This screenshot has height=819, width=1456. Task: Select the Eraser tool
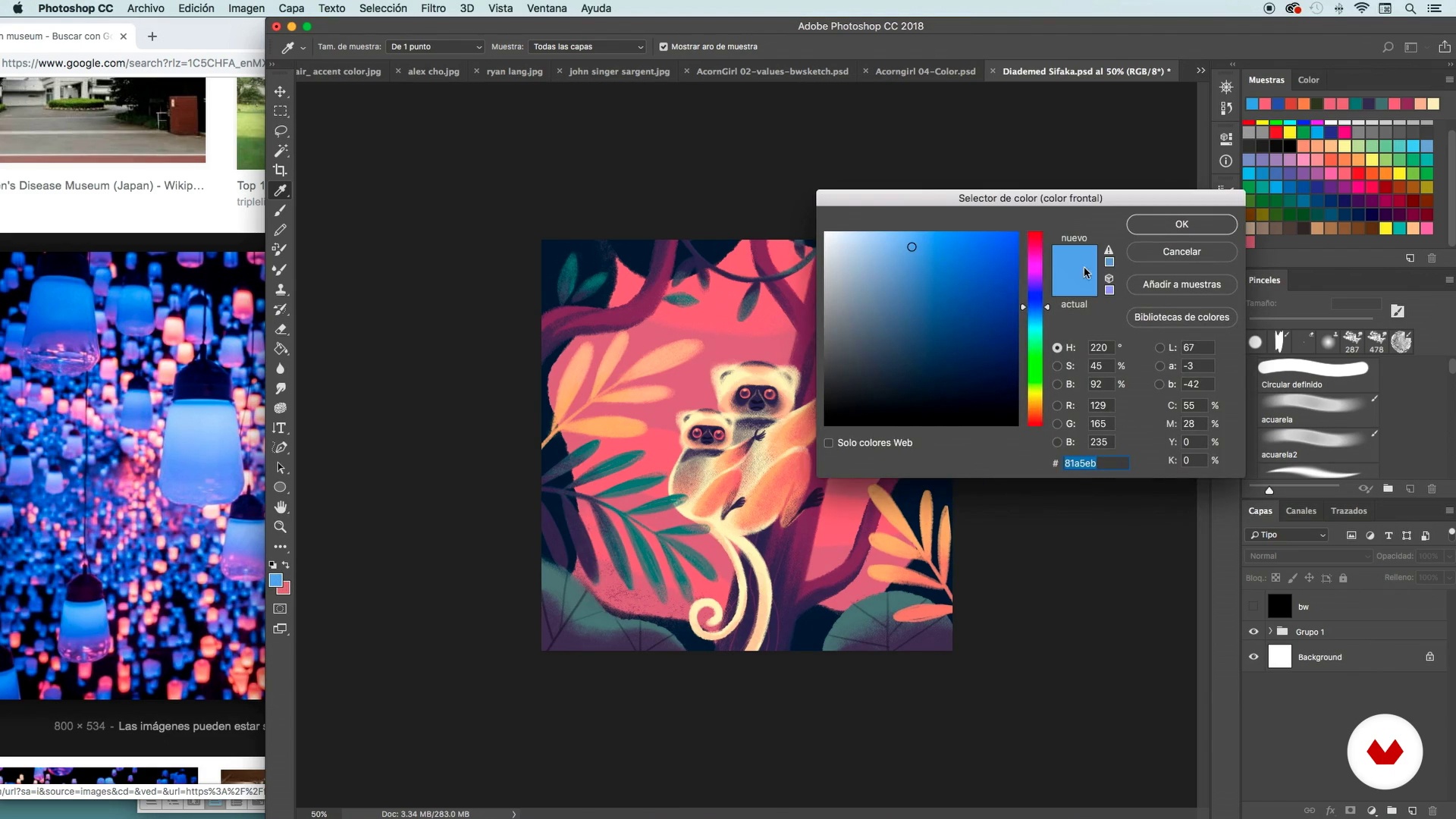[281, 329]
